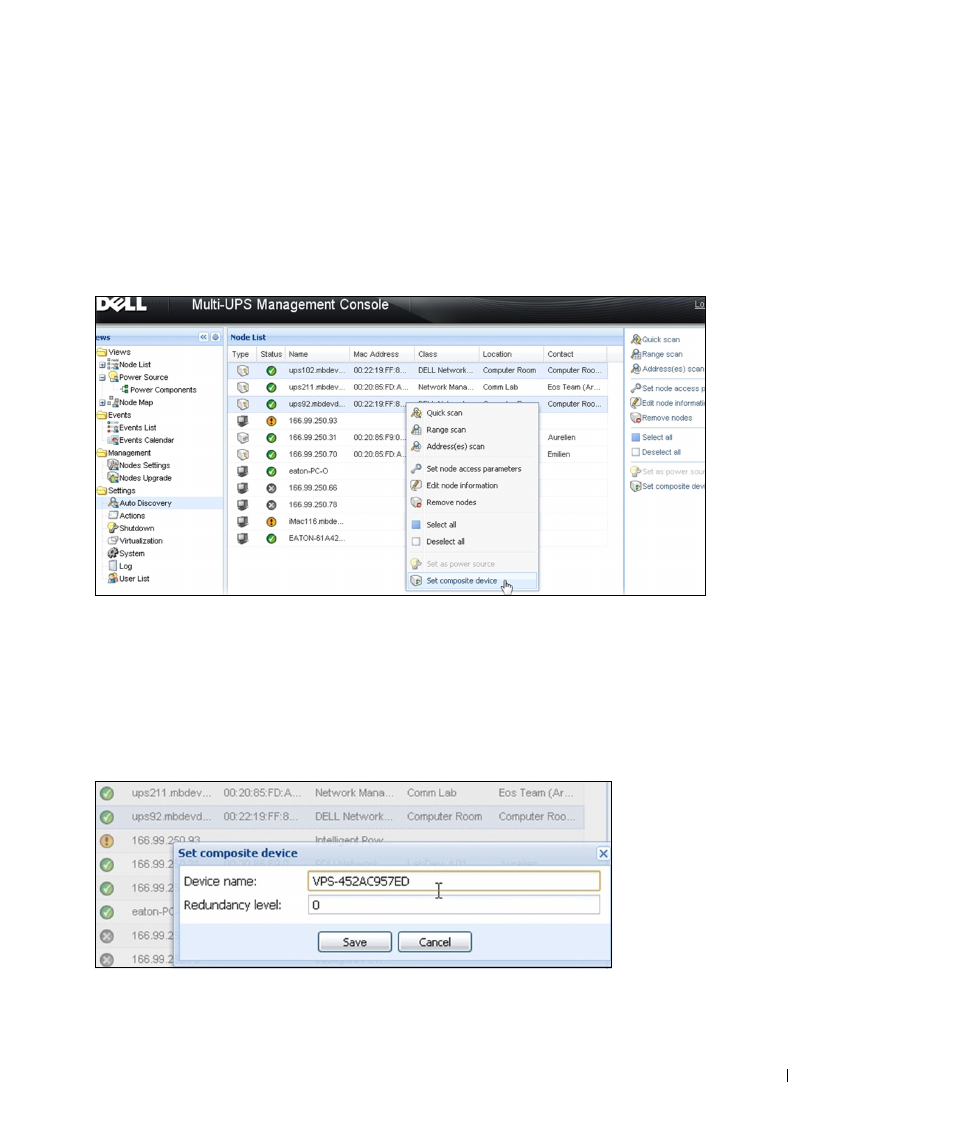Collapse the Power Source tree node
This screenshot has width=954, height=1145.
click(102, 378)
